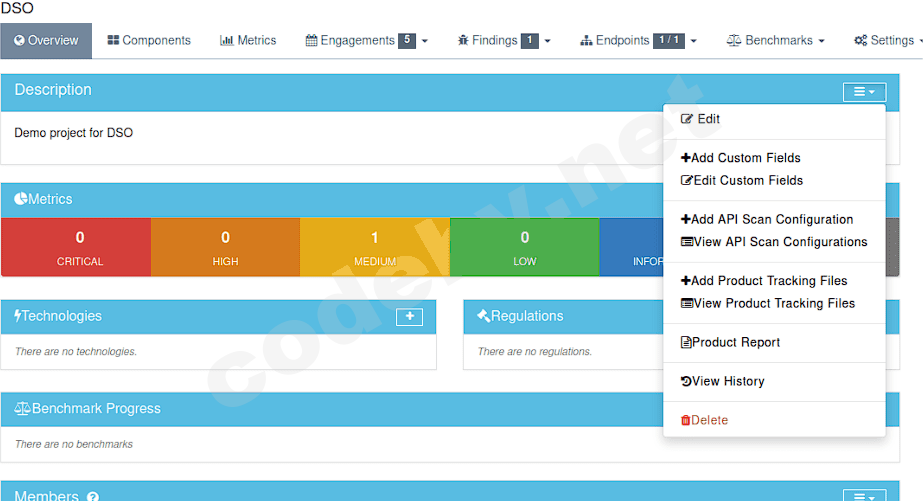Click the Endpoints sitemap icon
Viewport: 923px width, 501px height.
586,41
